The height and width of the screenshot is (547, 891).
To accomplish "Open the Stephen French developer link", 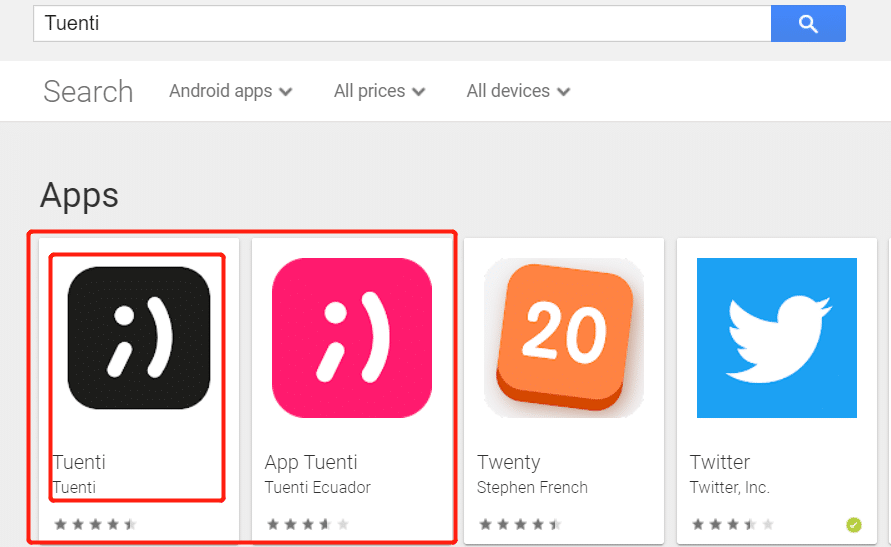I will 532,487.
